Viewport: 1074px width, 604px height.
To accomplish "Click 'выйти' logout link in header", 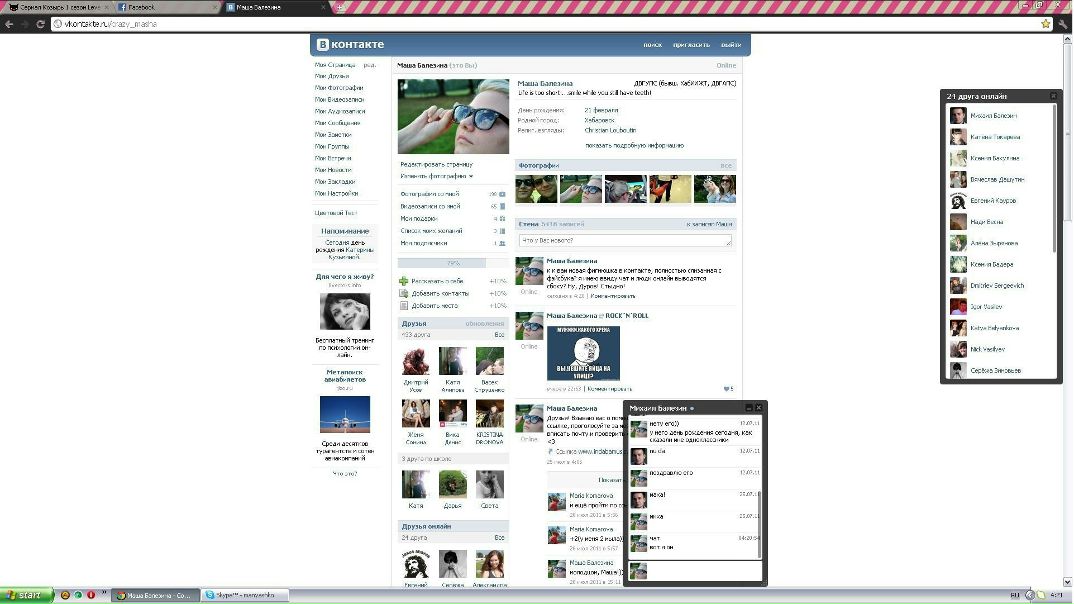I will tap(731, 45).
